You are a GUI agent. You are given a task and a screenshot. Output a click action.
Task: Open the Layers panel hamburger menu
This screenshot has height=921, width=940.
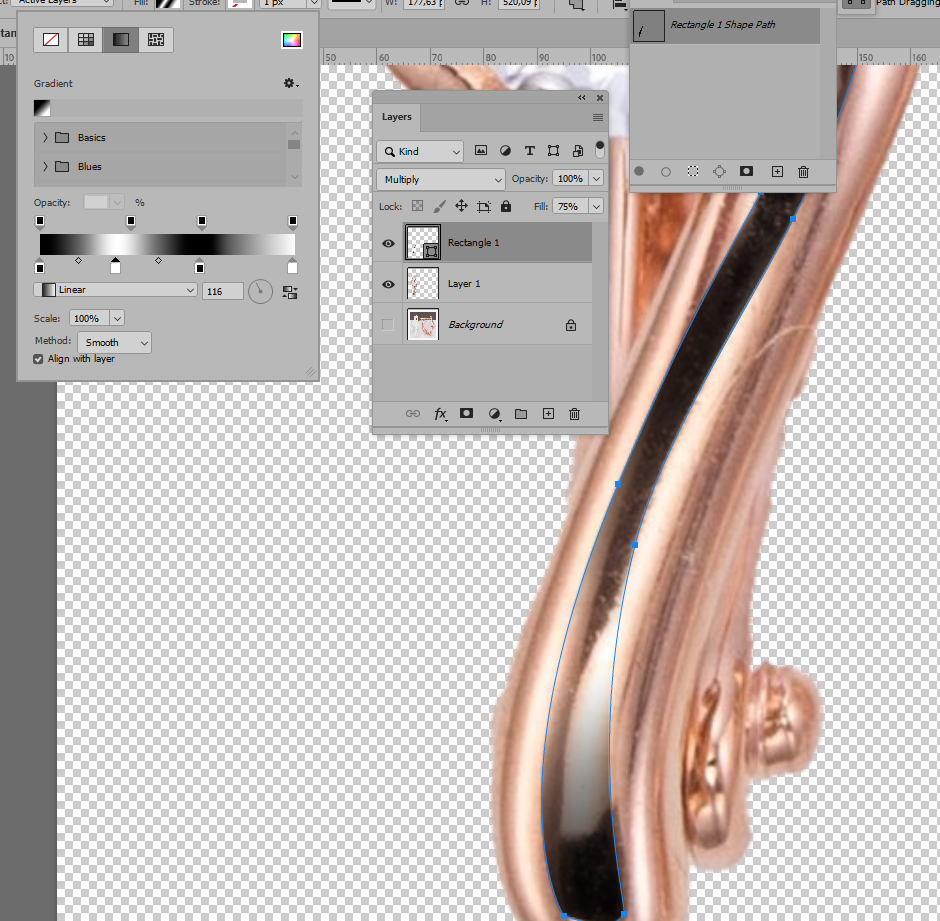[x=598, y=118]
